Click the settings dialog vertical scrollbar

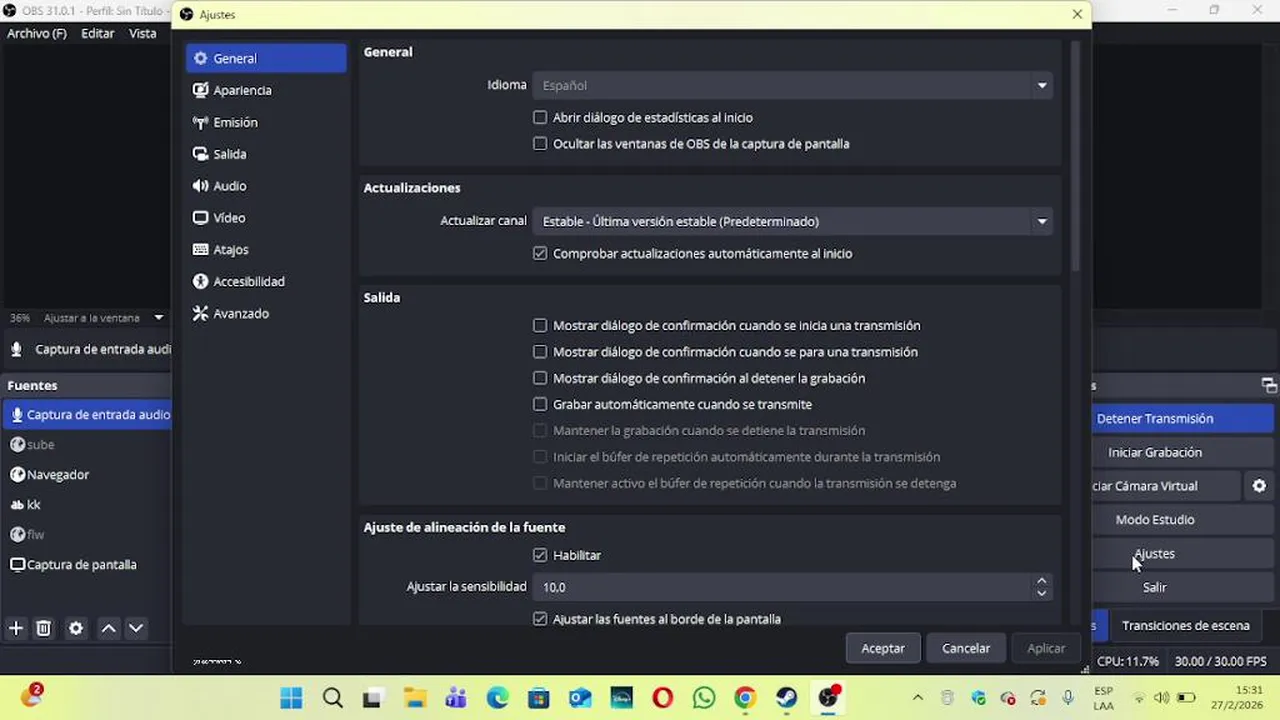(x=1076, y=155)
